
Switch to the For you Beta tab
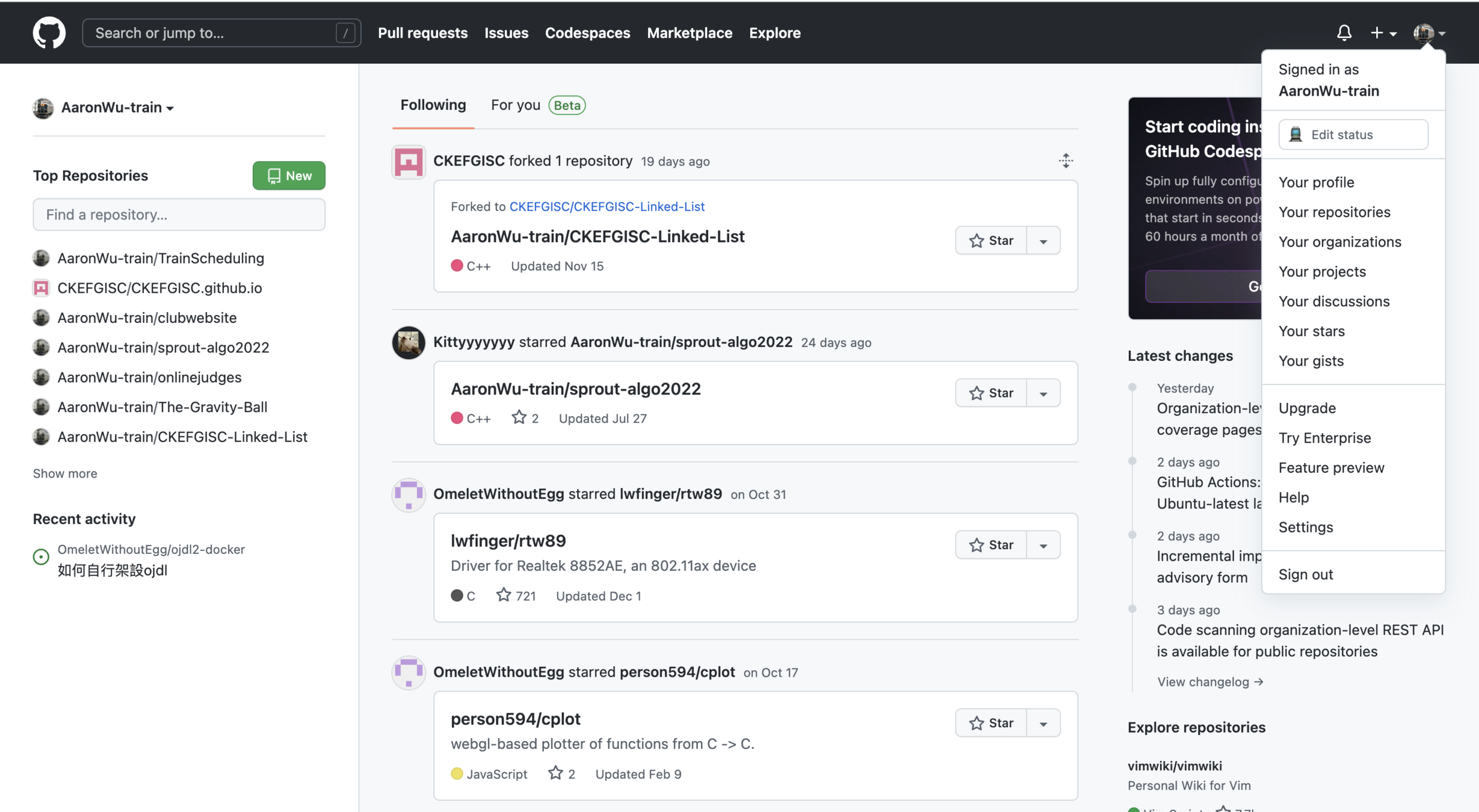click(538, 105)
